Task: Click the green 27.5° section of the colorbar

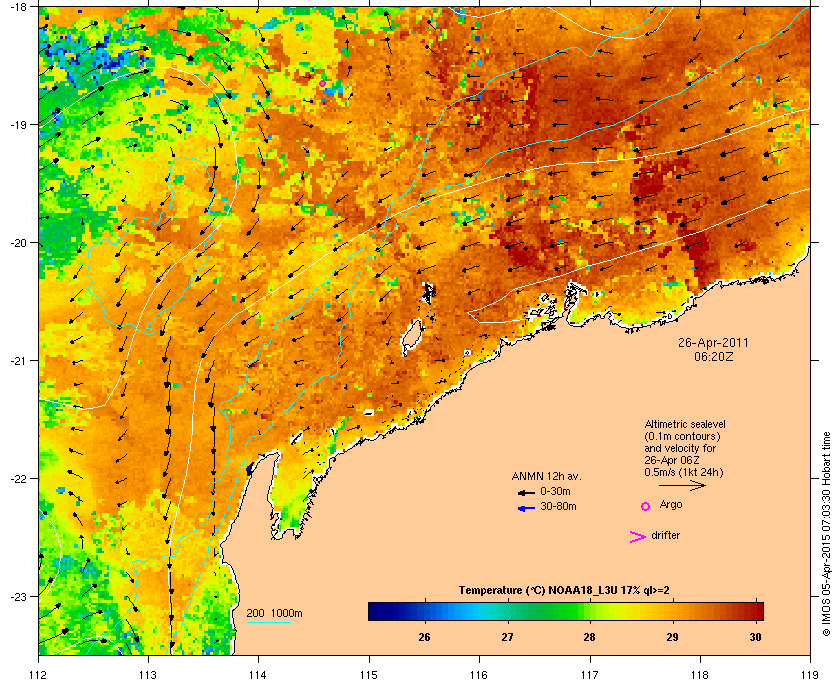Action: coord(549,611)
